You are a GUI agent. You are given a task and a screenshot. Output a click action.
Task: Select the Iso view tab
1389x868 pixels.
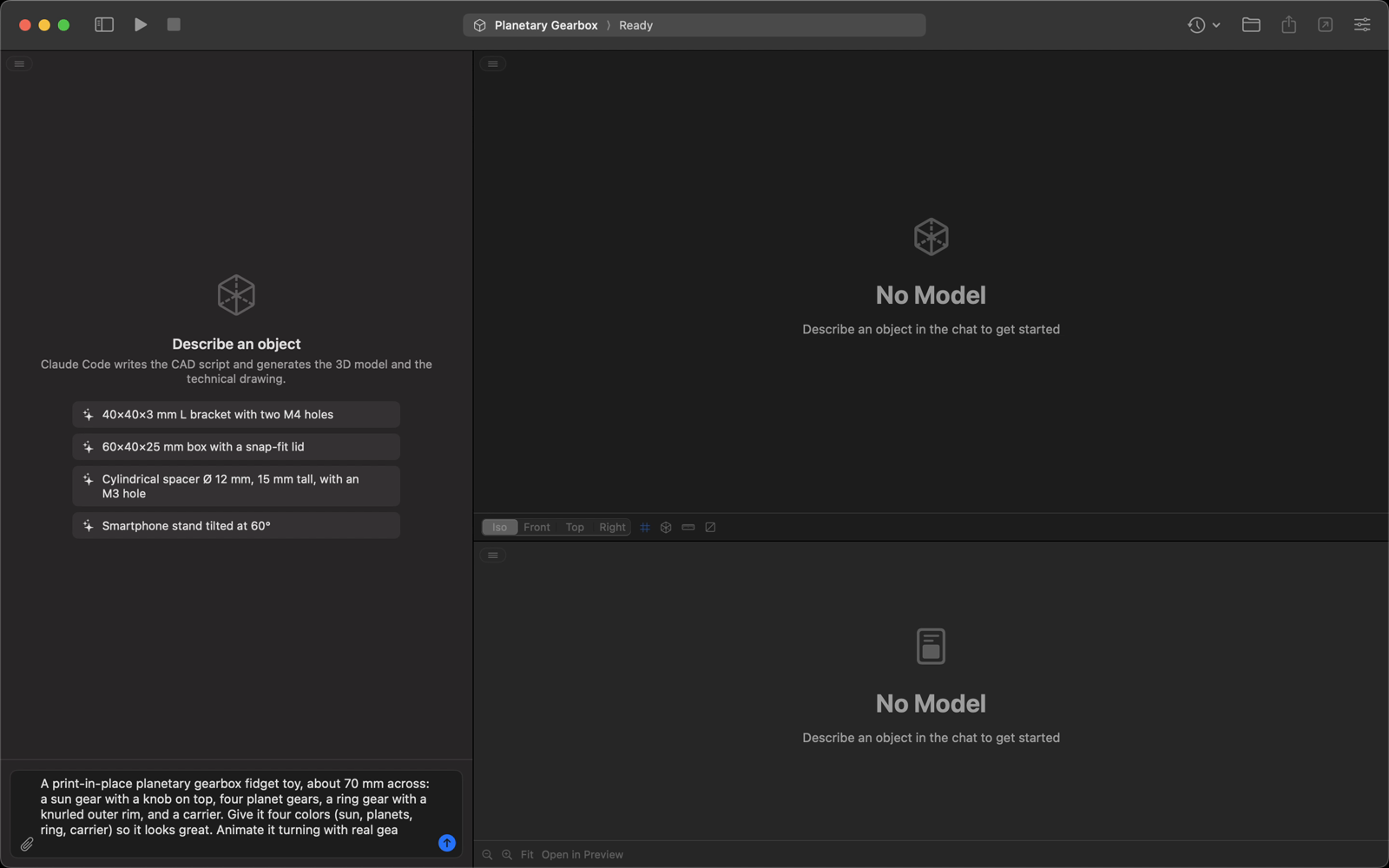pos(500,527)
